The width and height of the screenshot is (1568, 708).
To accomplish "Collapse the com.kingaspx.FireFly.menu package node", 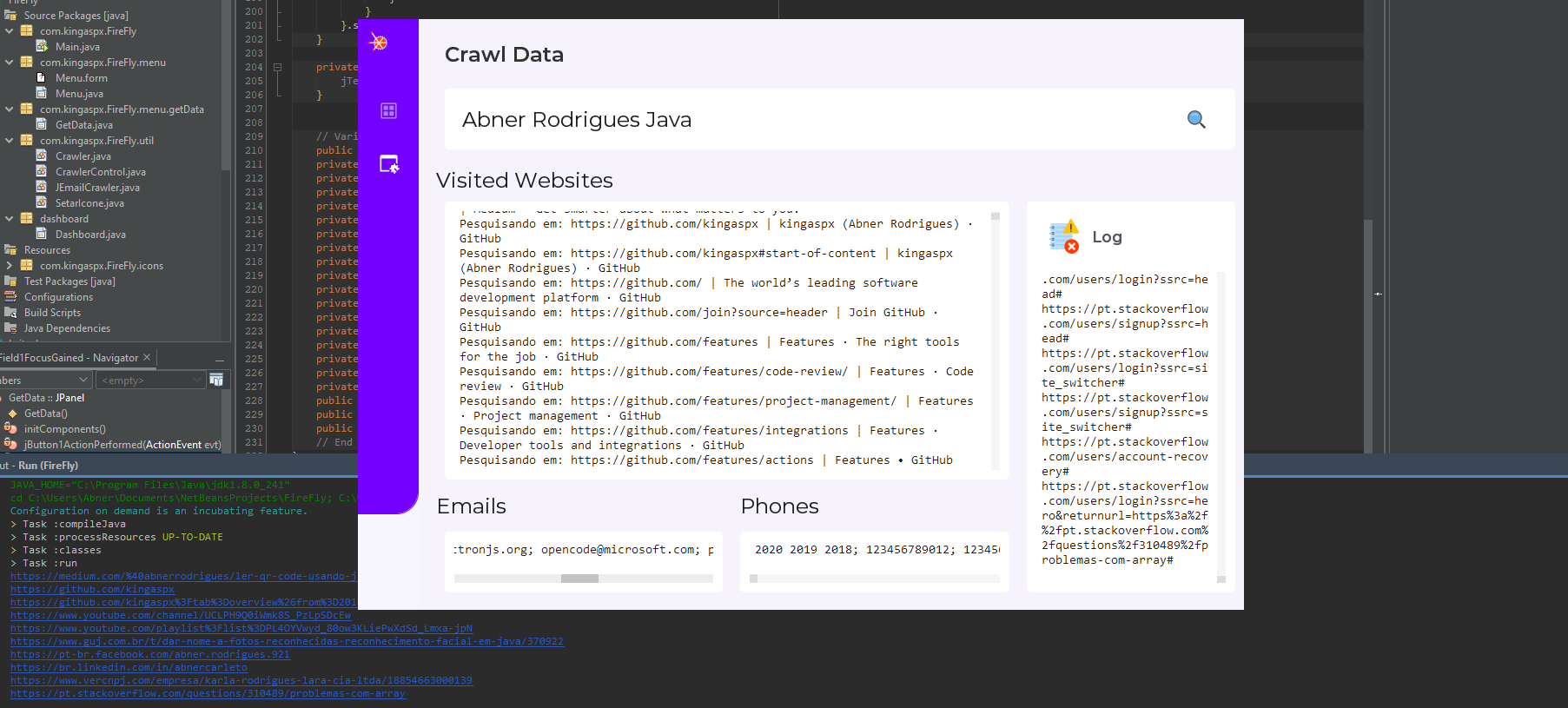I will coord(9,62).
